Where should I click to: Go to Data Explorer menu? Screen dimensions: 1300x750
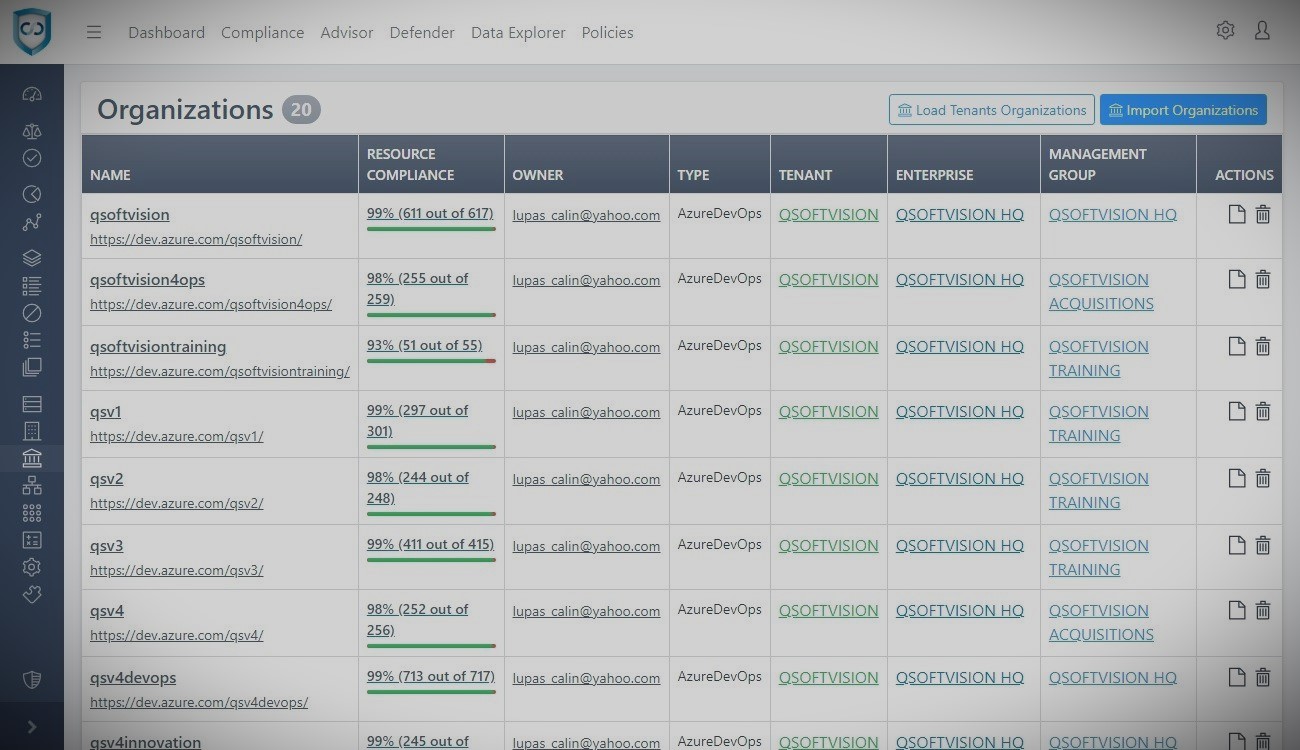[518, 32]
